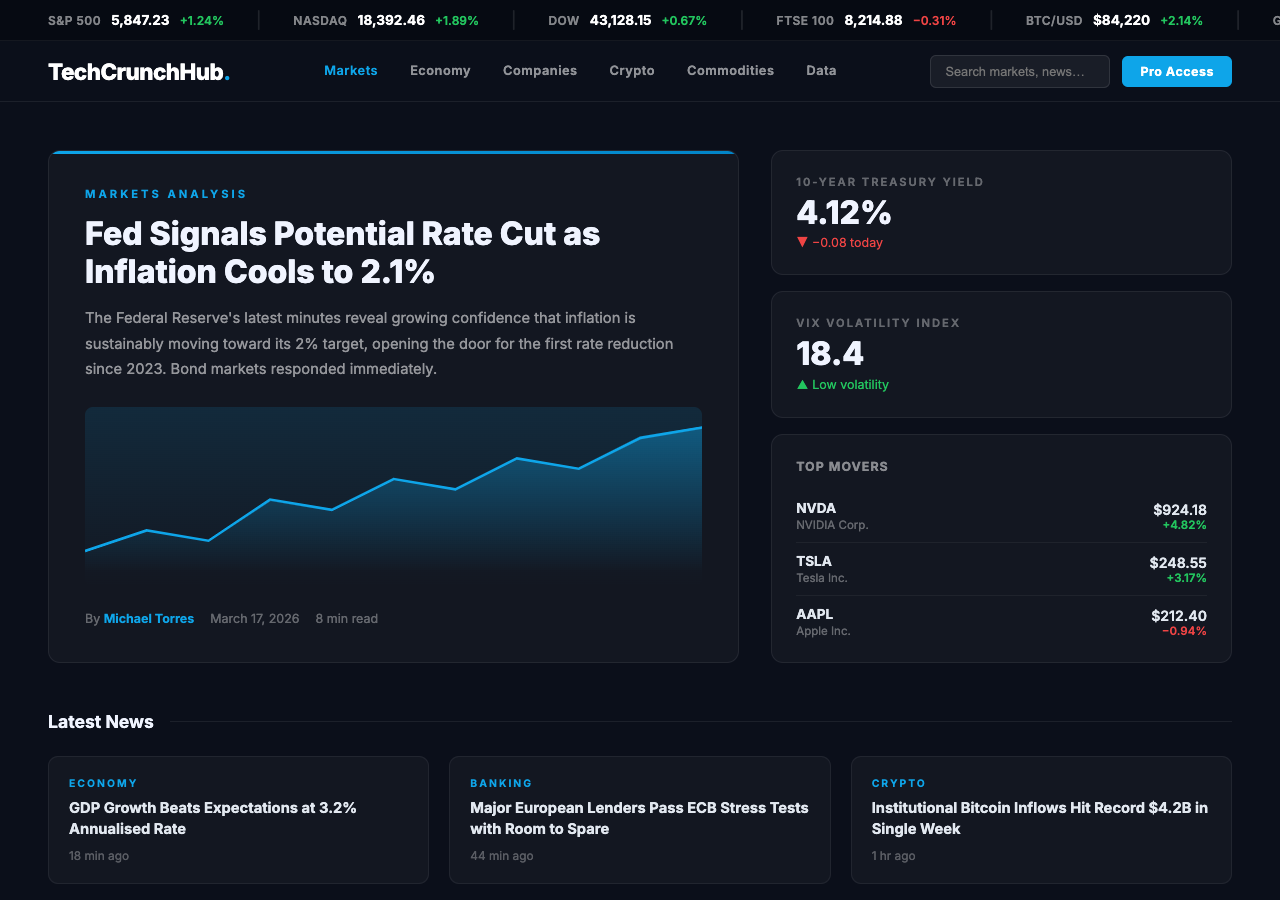Select NVDA in the Top Movers panel
This screenshot has height=900, width=1280.
1000,515
